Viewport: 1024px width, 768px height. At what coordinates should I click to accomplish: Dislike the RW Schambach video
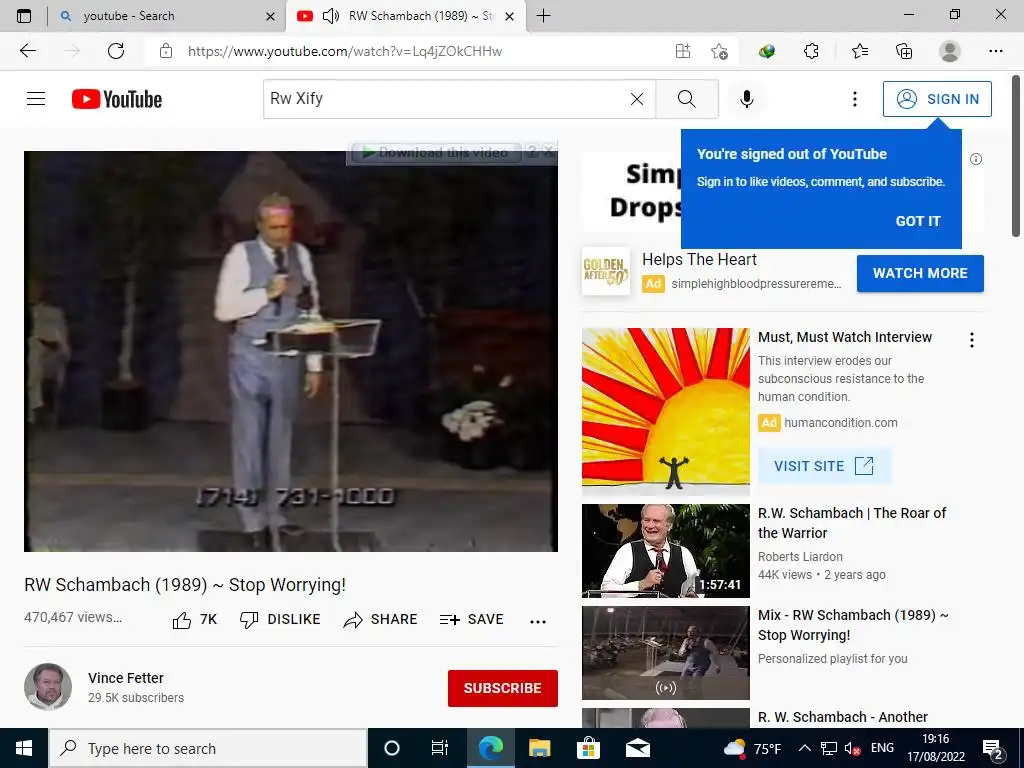(x=280, y=620)
